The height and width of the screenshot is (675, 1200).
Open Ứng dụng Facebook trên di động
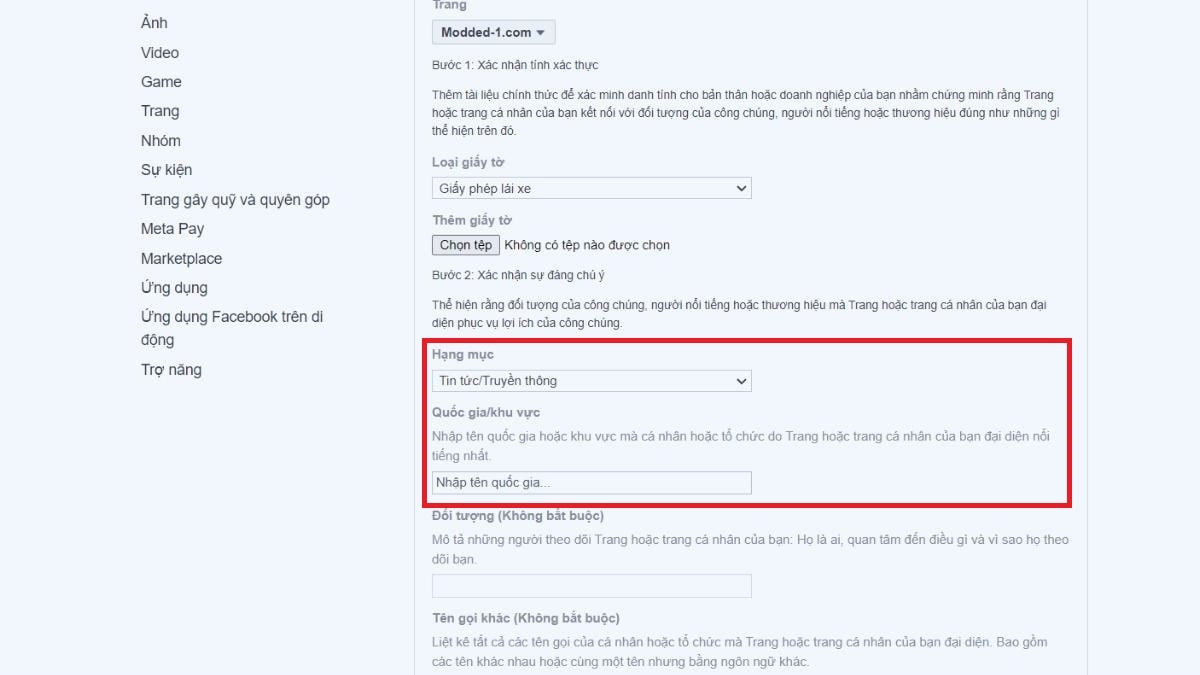(232, 328)
